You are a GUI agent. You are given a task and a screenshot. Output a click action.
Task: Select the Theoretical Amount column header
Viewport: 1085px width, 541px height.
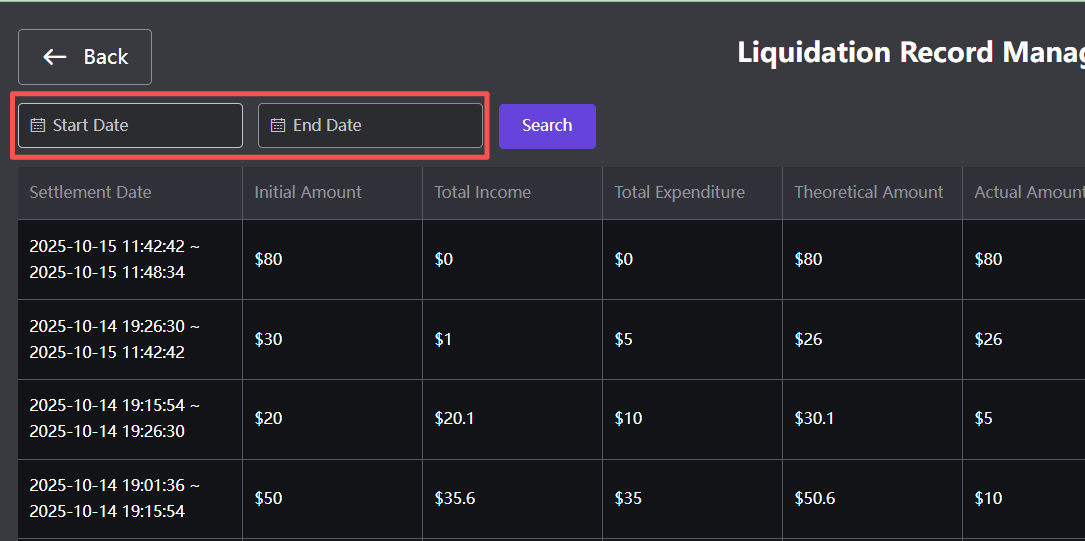point(868,192)
